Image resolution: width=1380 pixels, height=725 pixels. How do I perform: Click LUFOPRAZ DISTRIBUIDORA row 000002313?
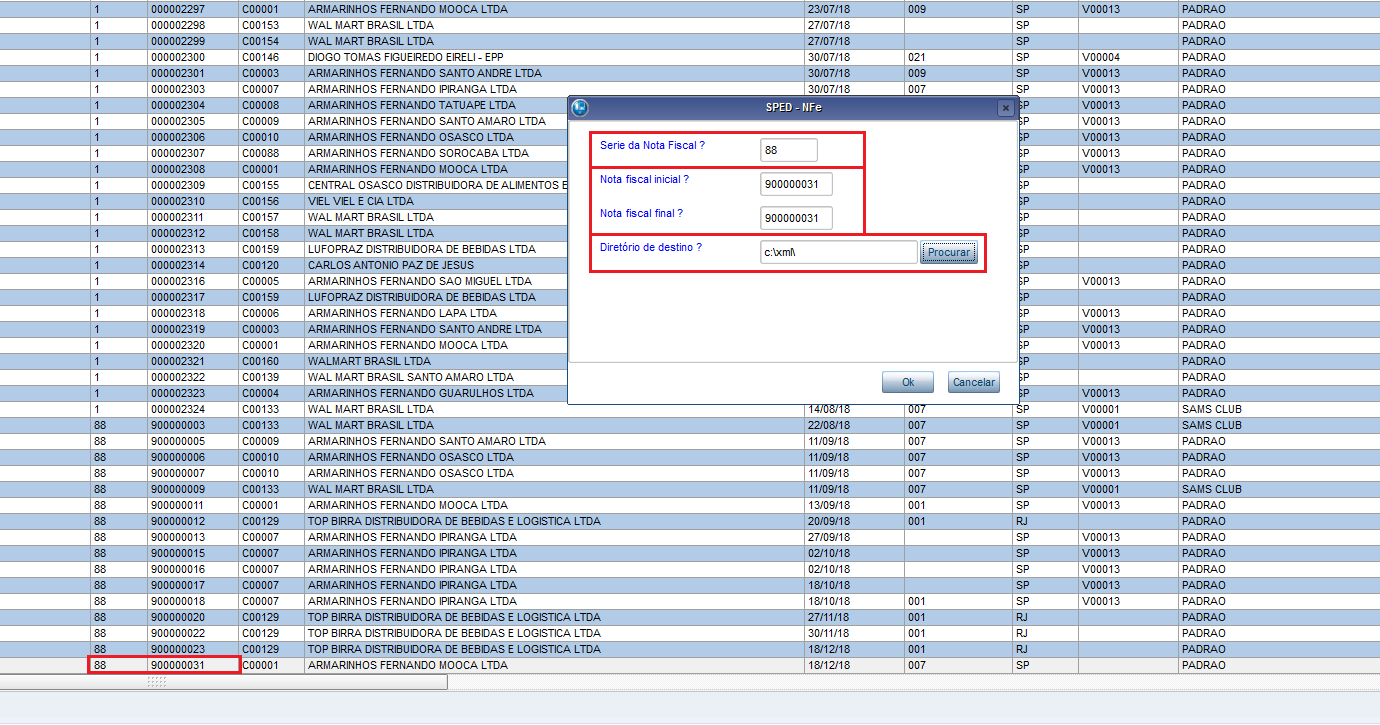690,249
